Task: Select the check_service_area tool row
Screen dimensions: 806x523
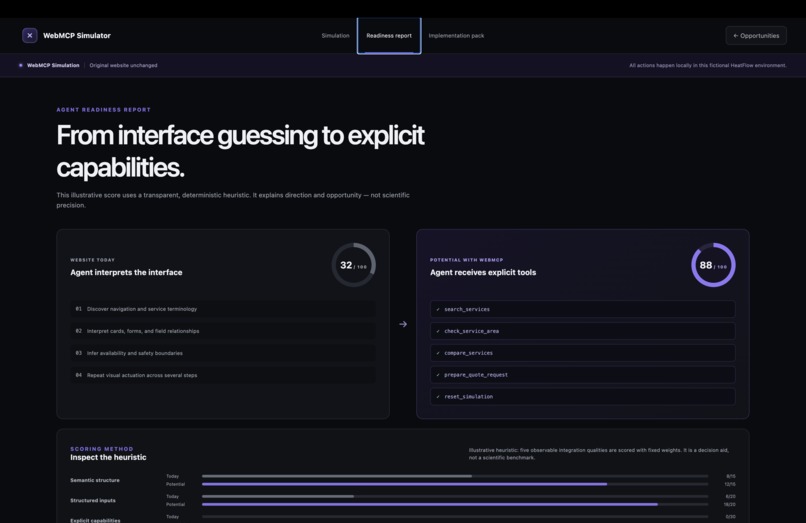Action: 582,331
